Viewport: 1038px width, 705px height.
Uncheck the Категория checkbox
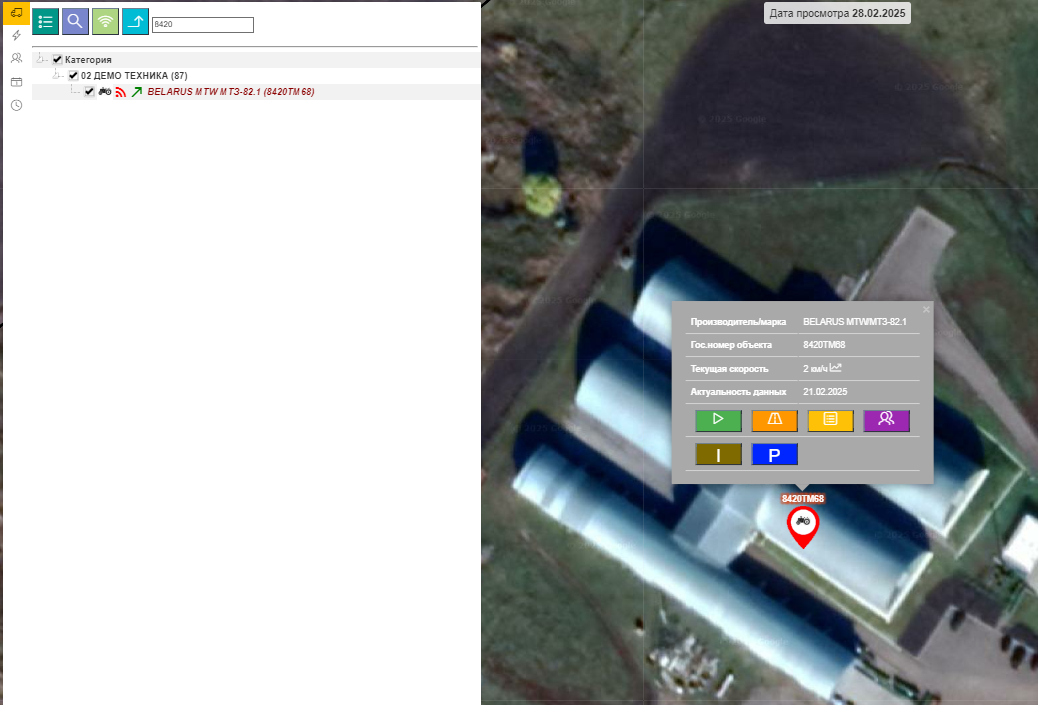coord(57,60)
